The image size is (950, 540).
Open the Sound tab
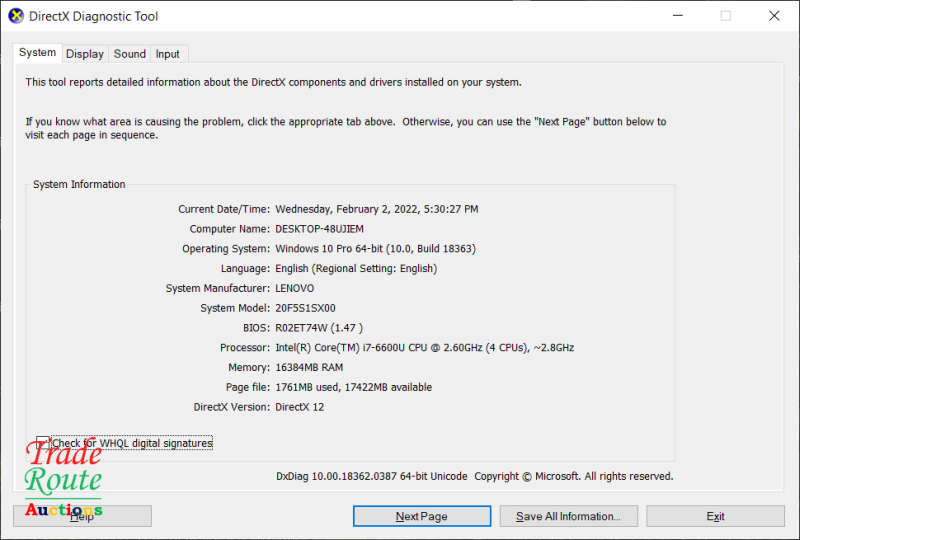point(129,54)
